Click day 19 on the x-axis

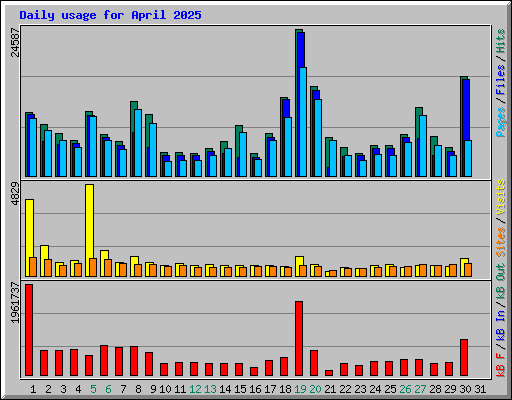coord(300,389)
